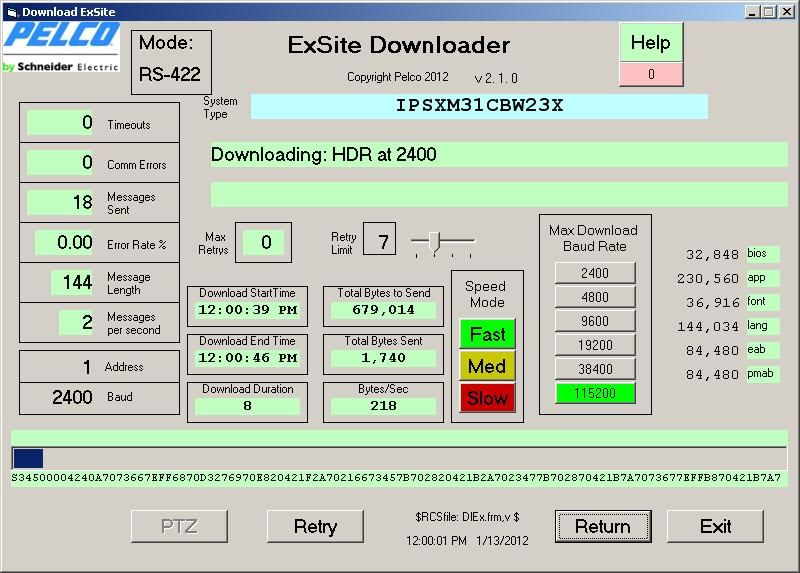This screenshot has height=573, width=800.
Task: Select Fast speed mode
Action: (x=487, y=334)
